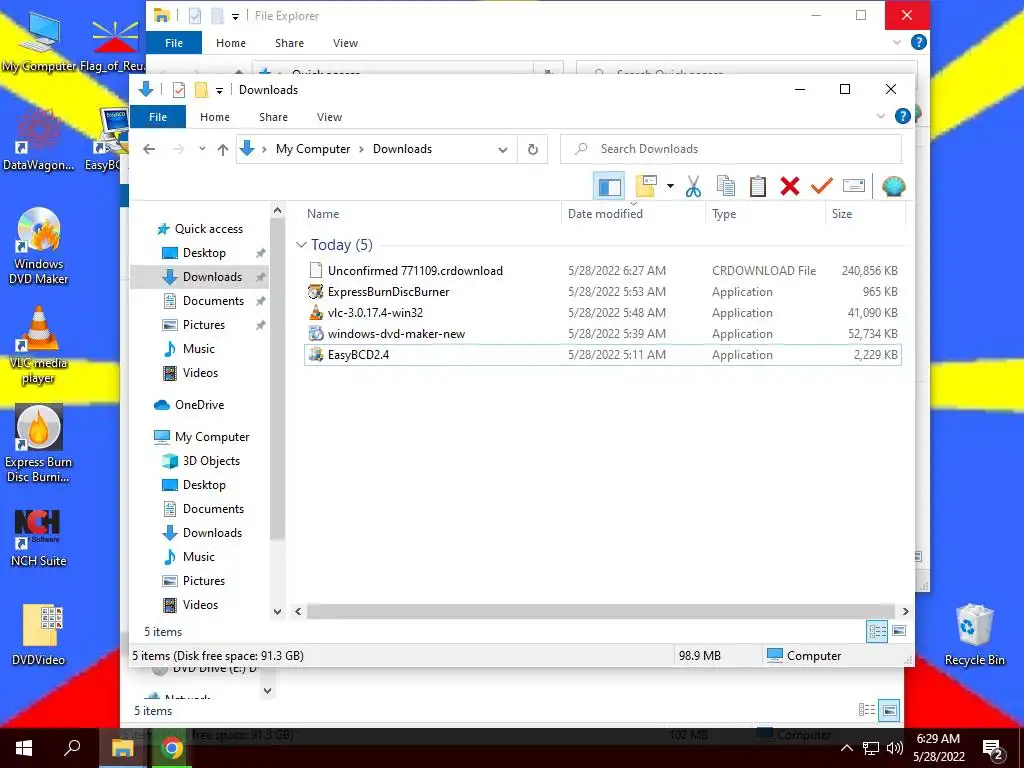Image resolution: width=1024 pixels, height=768 pixels.
Task: Select the Unconfirmed 771109.crdownload file
Action: [602, 270]
